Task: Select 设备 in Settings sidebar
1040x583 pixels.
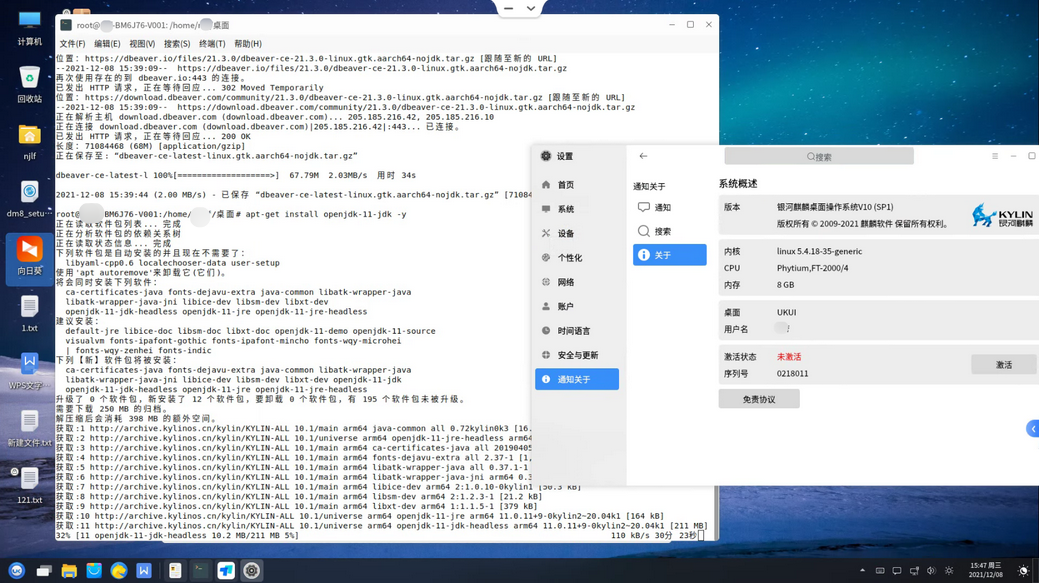Action: point(577,233)
